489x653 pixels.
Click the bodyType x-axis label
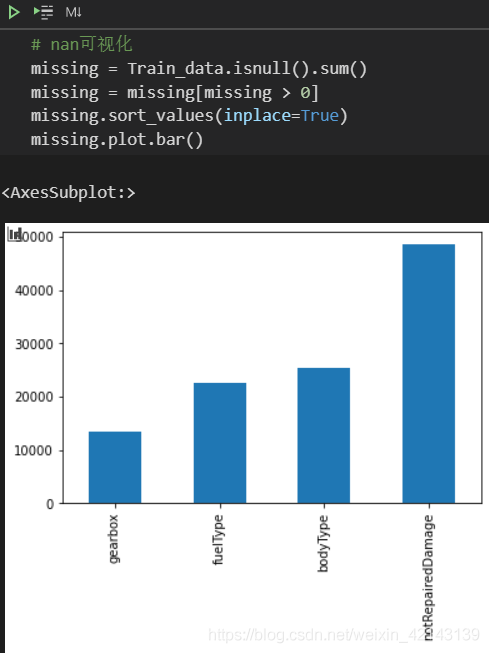tap(323, 543)
